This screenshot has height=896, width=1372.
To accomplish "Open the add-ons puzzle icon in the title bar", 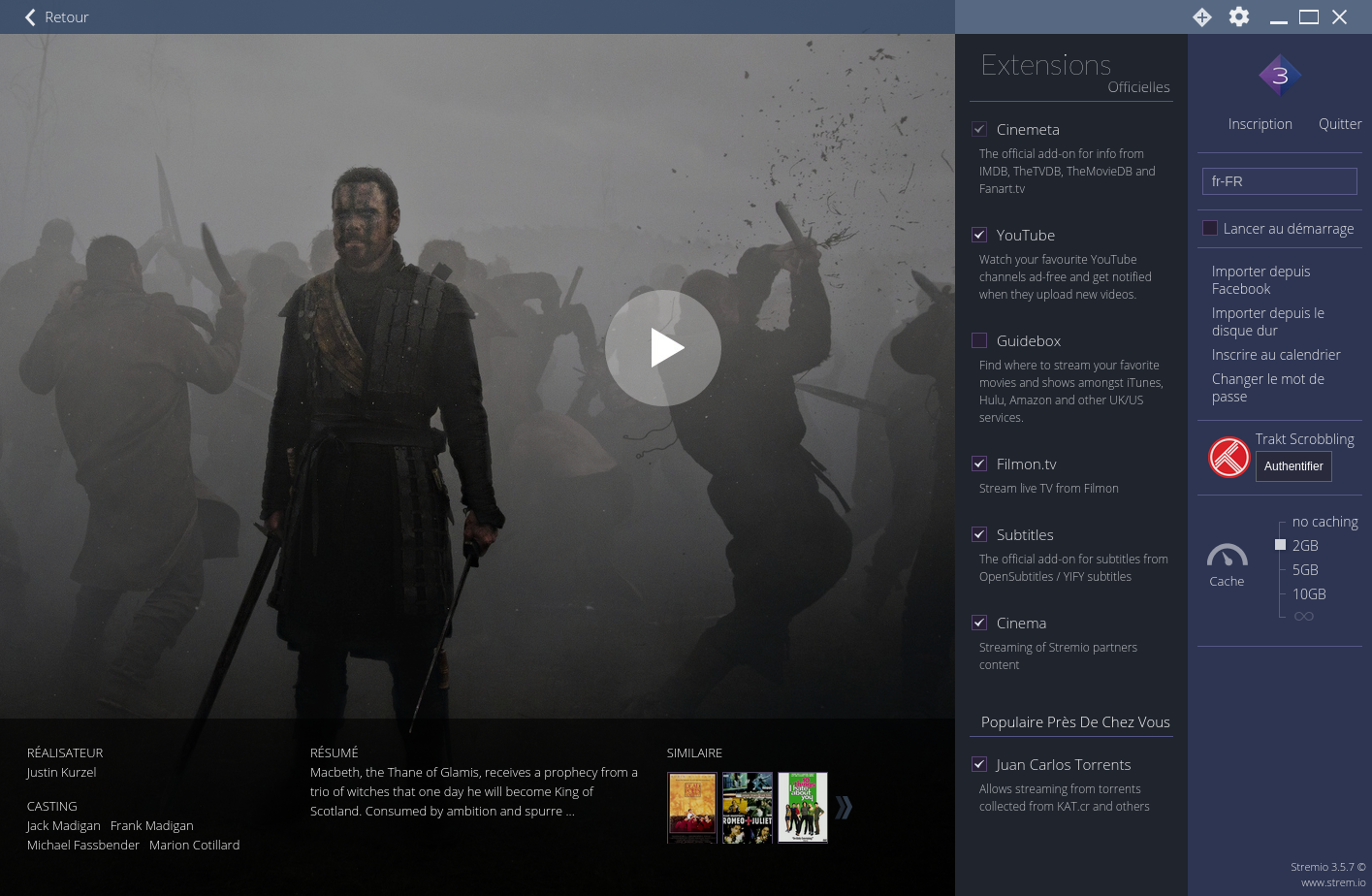I will tap(1202, 17).
